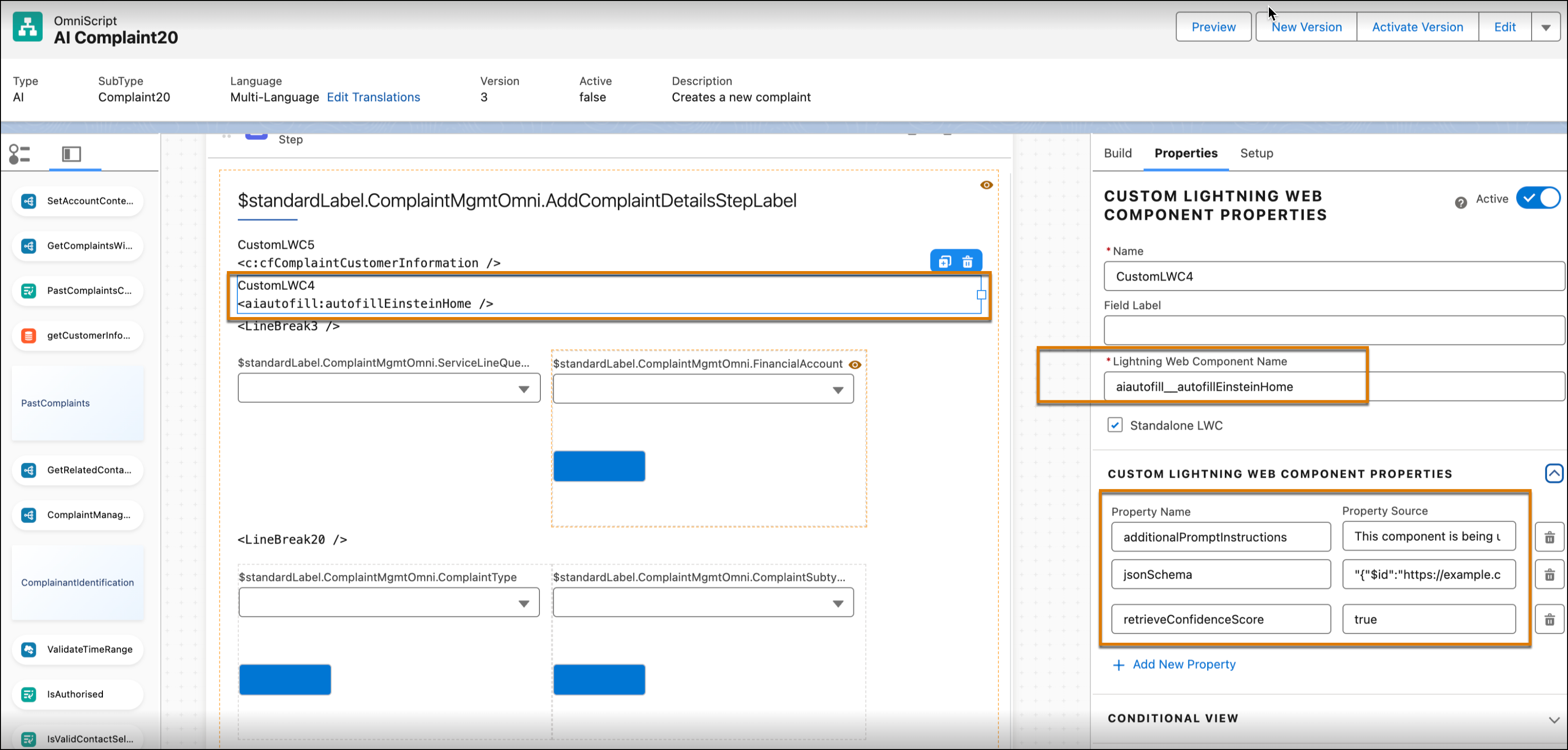Select the ValidateTimeRange element
The image size is (1568, 750).
click(78, 649)
